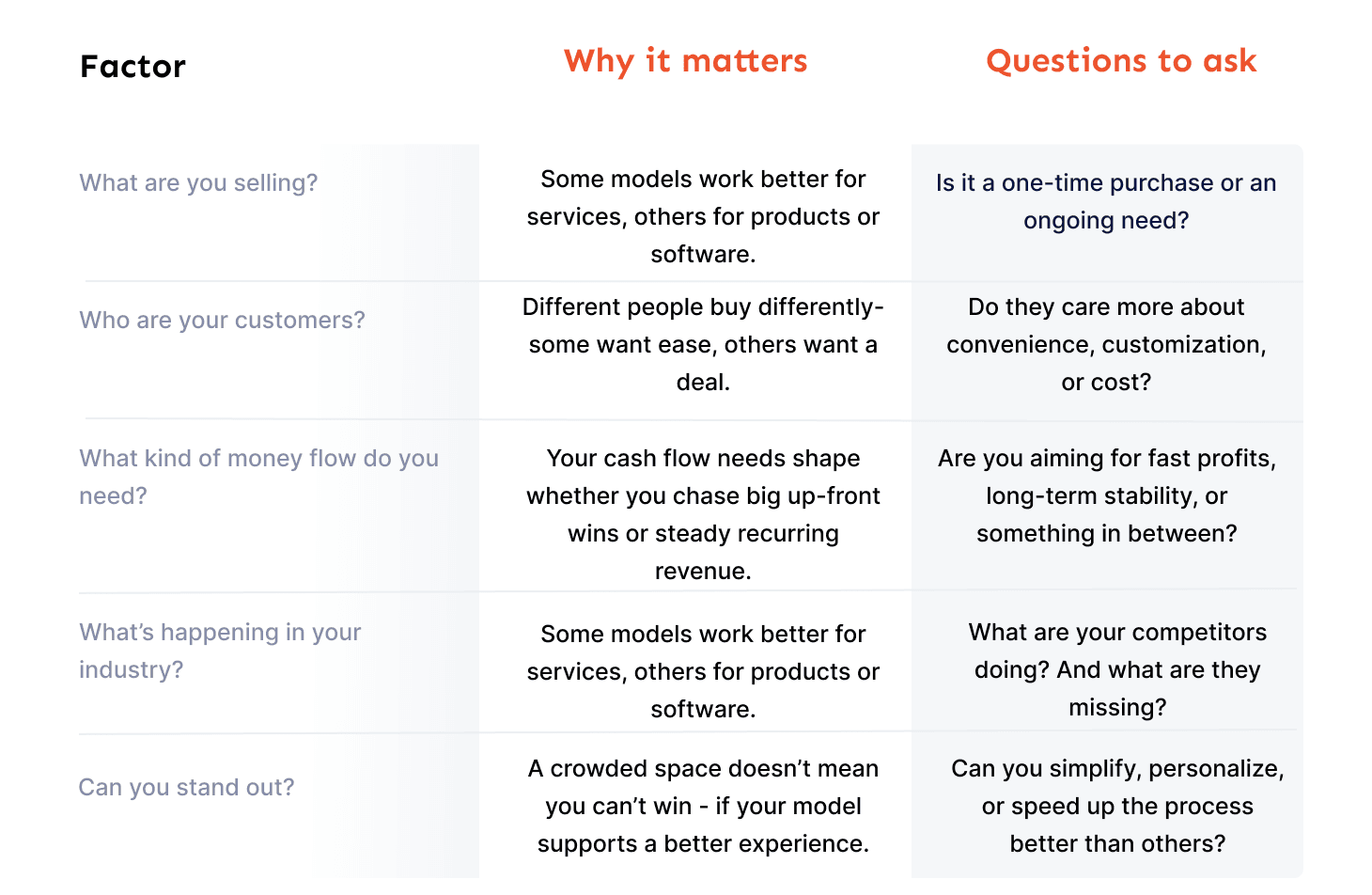Select the "Can you stand out?" factor
This screenshot has height=895, width=1372.
coord(186,787)
